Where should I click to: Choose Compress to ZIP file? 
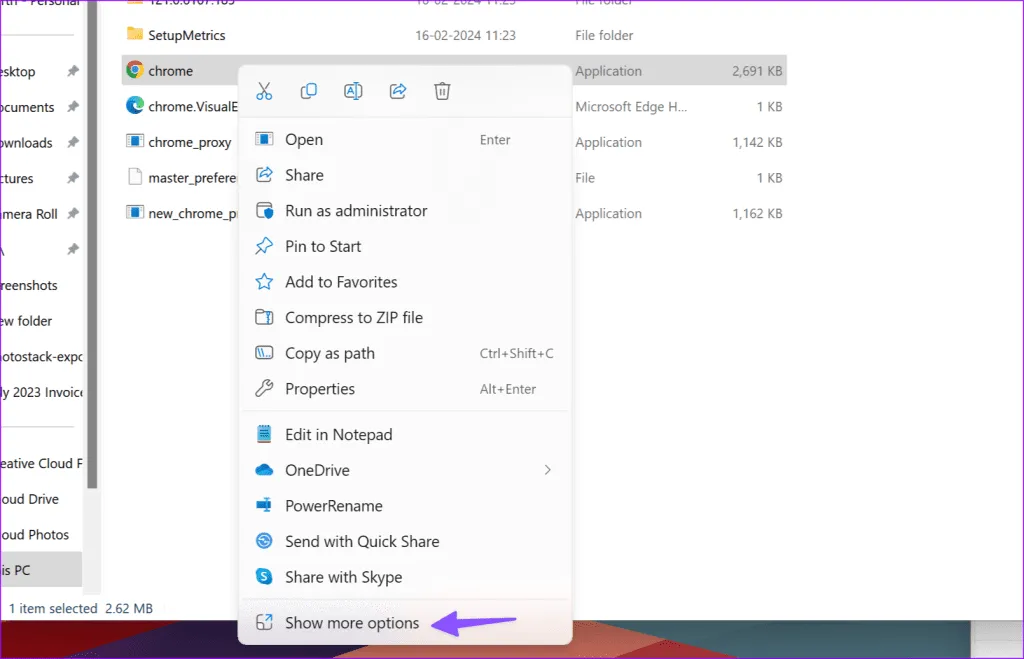(353, 318)
